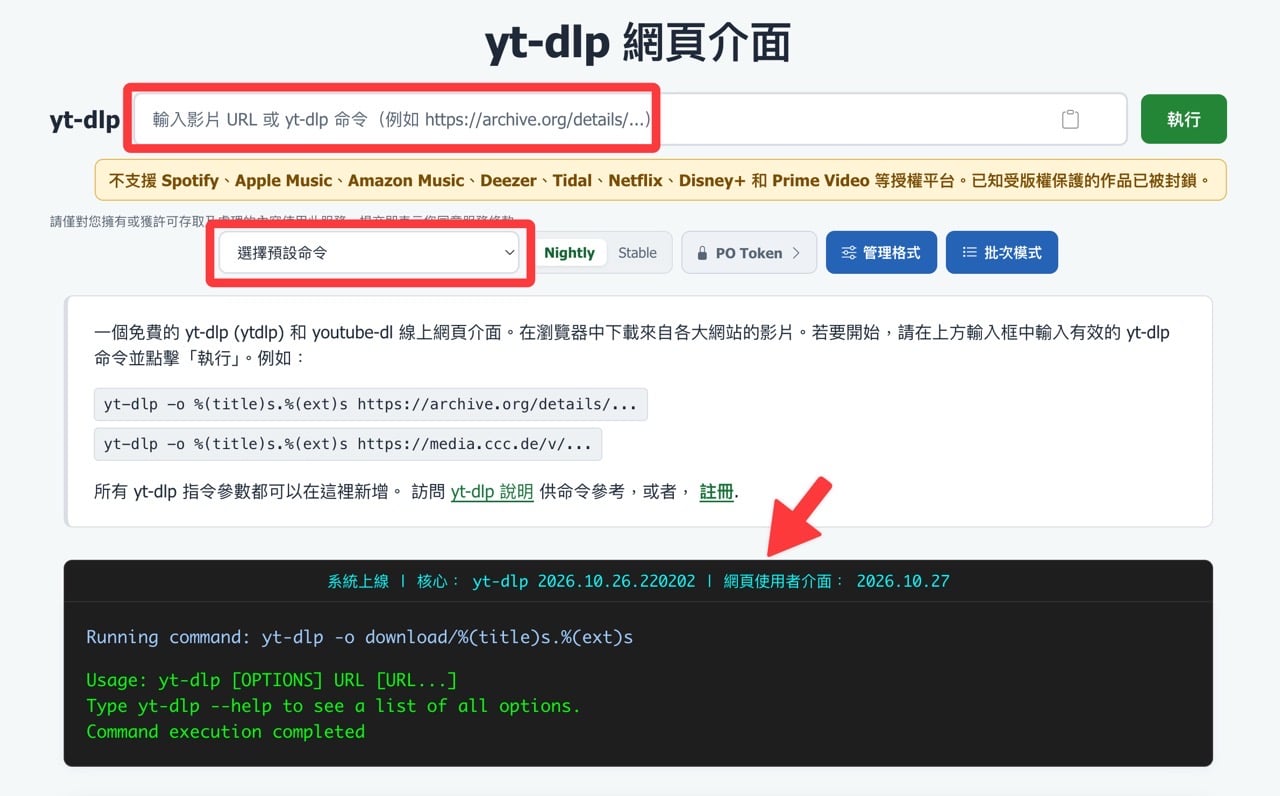1280x796 pixels.
Task: Select the archive.org example command code
Action: [370, 405]
